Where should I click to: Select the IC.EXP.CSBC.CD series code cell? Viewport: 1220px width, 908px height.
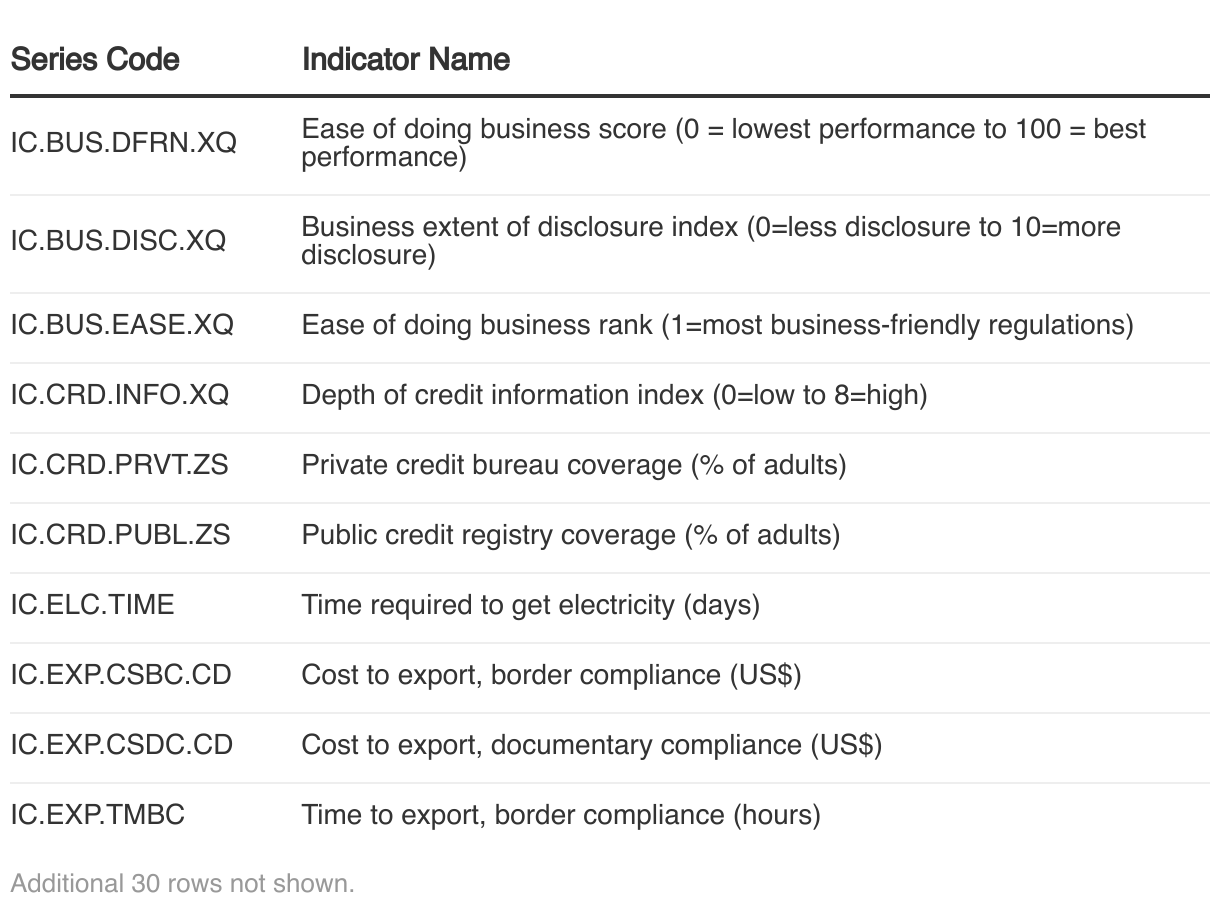(121, 675)
